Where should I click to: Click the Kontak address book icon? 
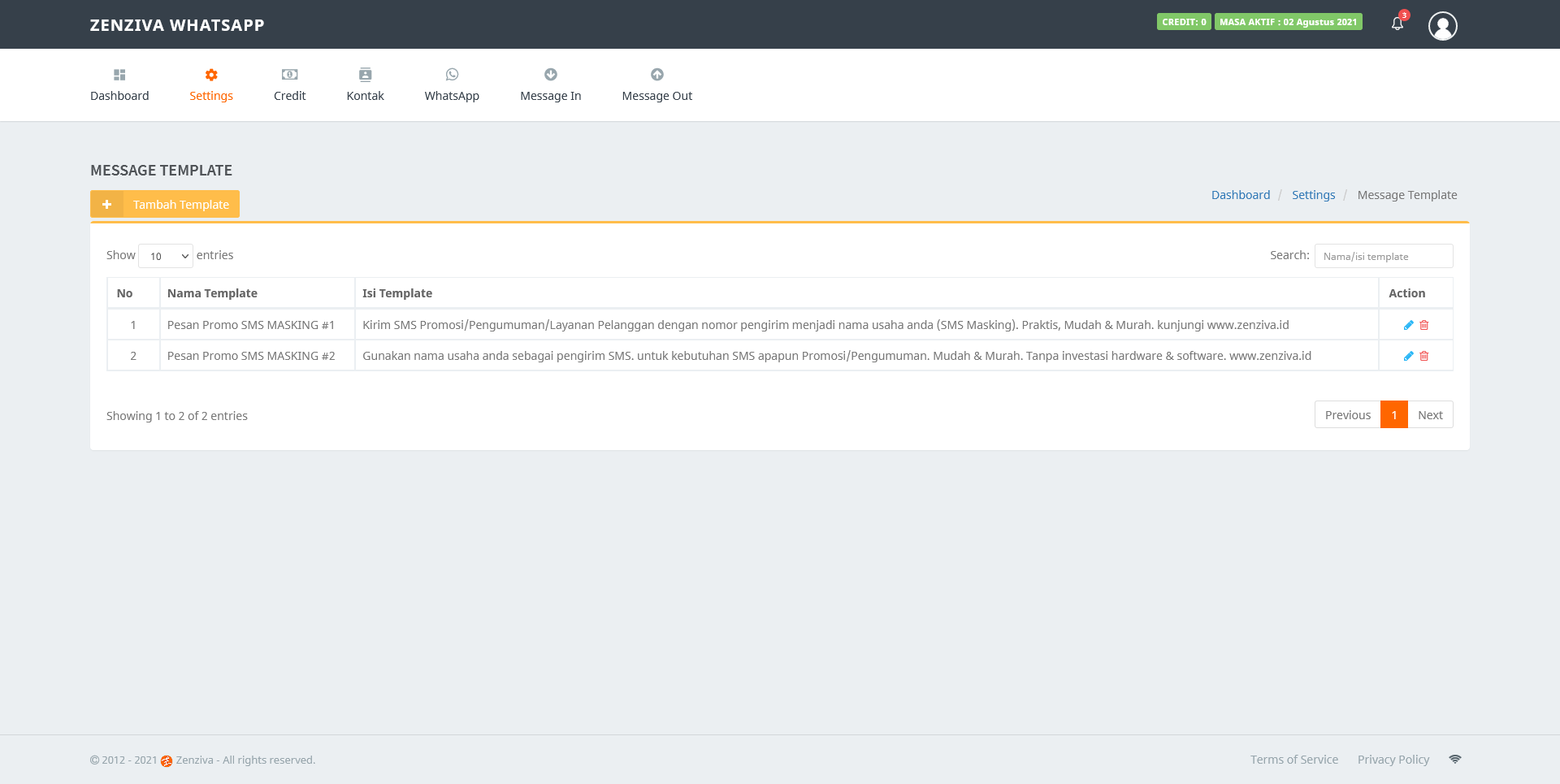coord(366,75)
